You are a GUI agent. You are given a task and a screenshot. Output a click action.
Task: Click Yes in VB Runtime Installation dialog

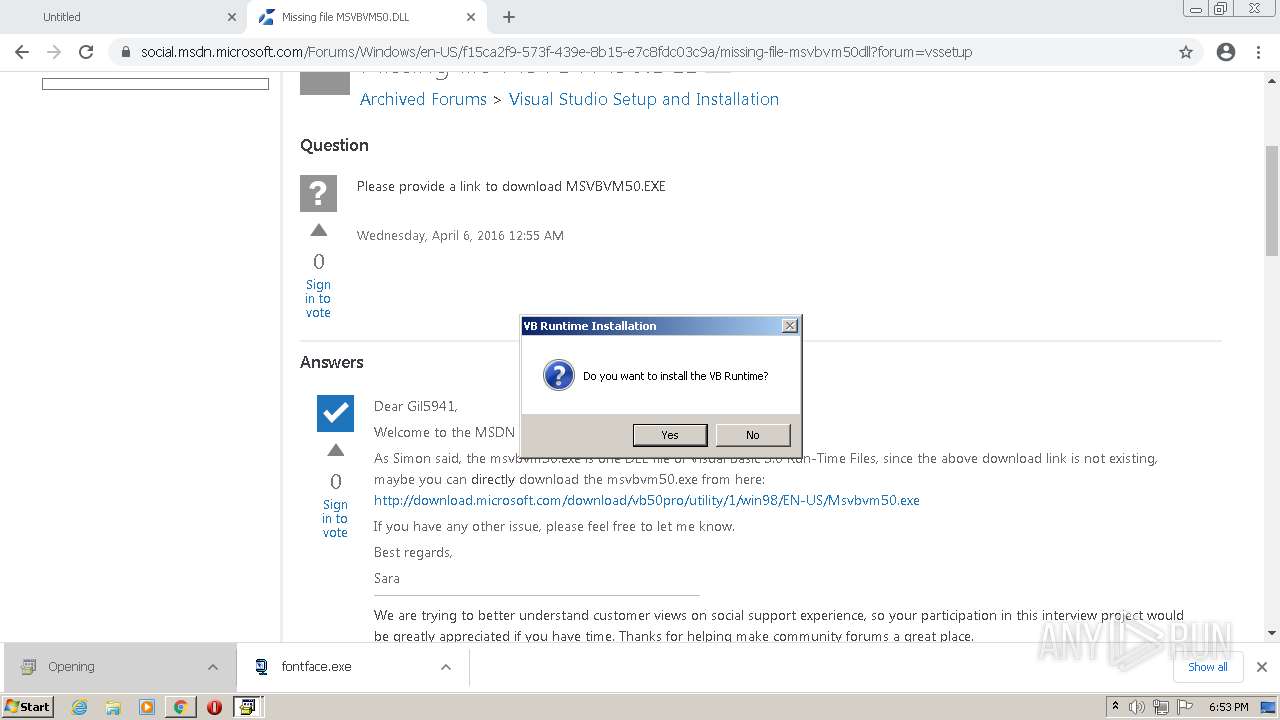[x=670, y=435]
